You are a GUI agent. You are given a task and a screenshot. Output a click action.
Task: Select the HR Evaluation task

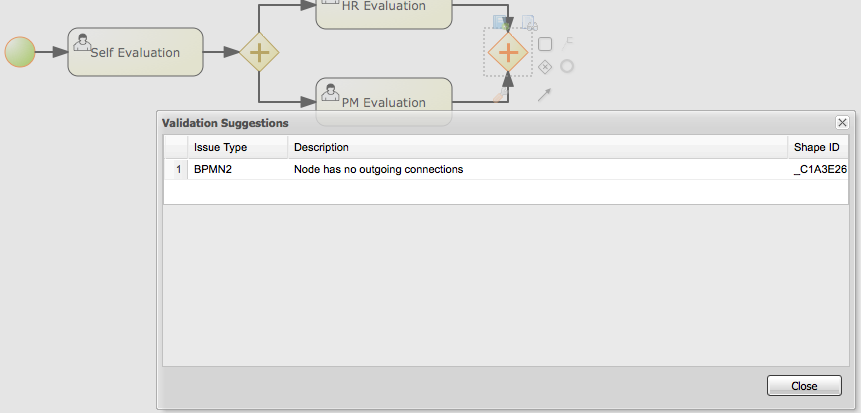[x=384, y=8]
